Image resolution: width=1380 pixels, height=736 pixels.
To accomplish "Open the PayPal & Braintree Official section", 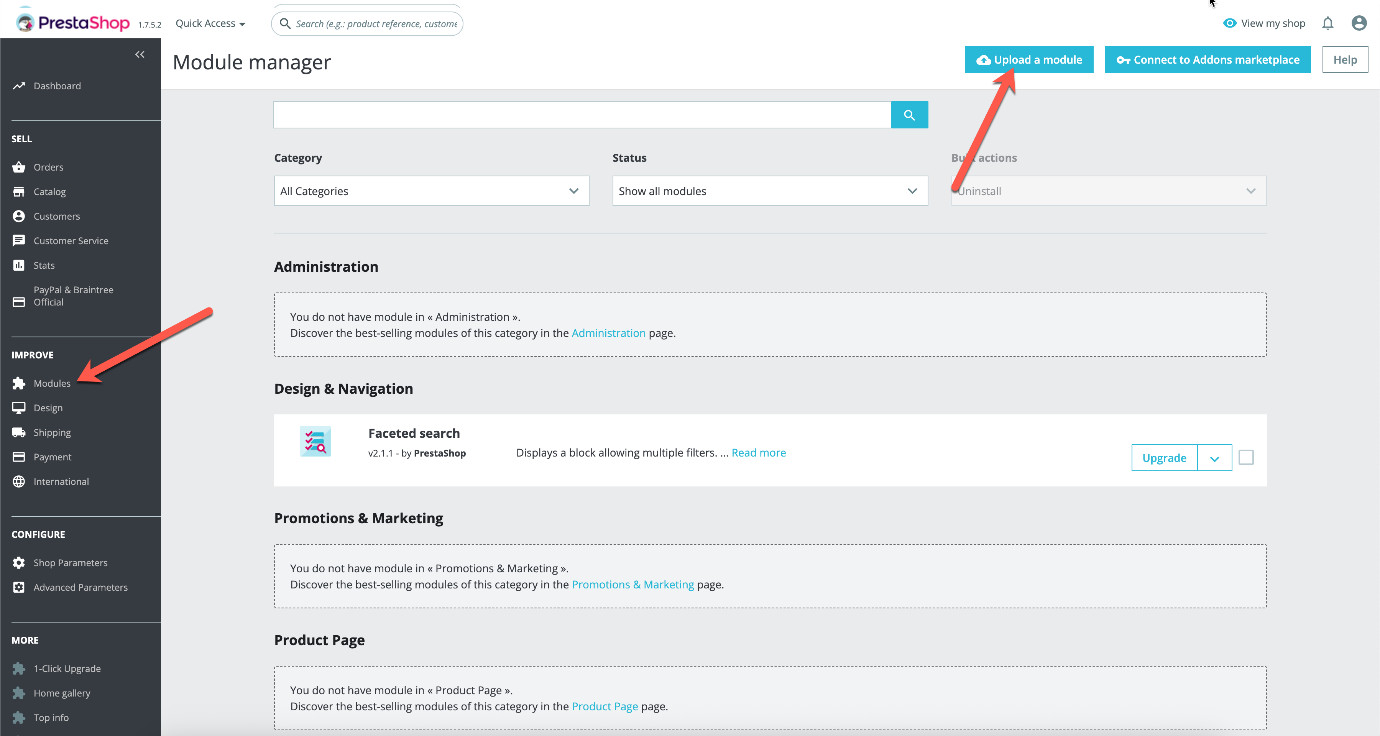I will tap(18, 295).
